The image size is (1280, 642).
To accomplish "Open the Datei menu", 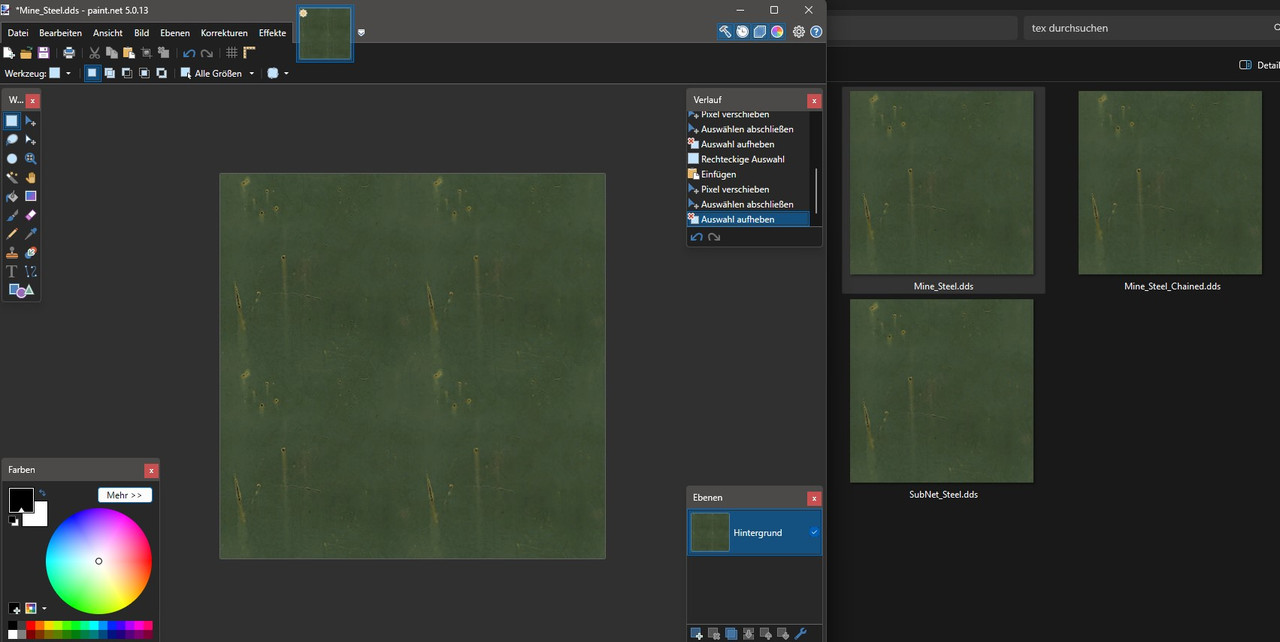I will tap(18, 33).
